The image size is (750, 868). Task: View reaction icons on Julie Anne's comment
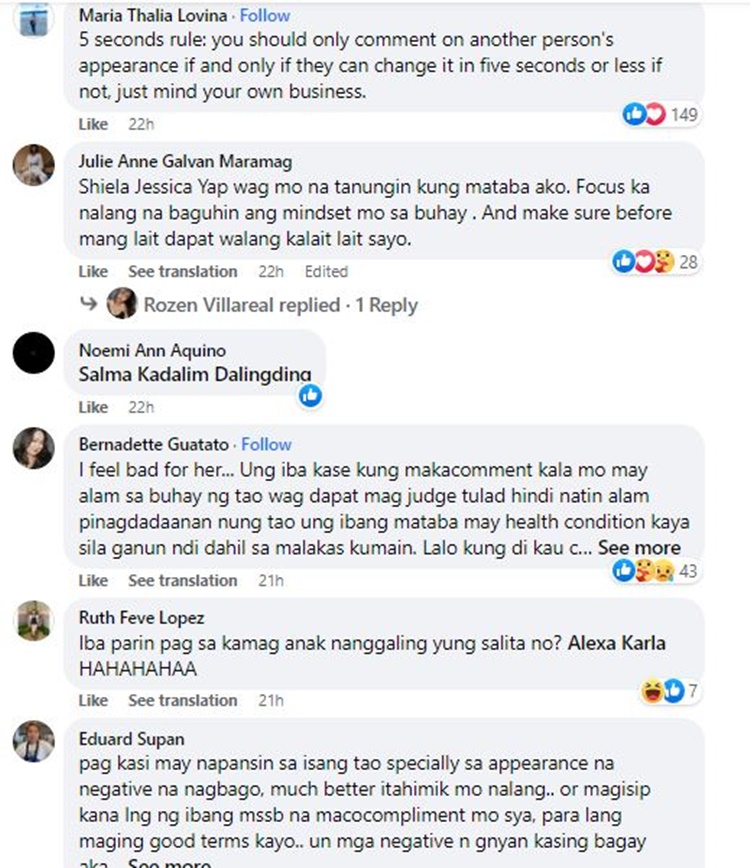[x=655, y=261]
